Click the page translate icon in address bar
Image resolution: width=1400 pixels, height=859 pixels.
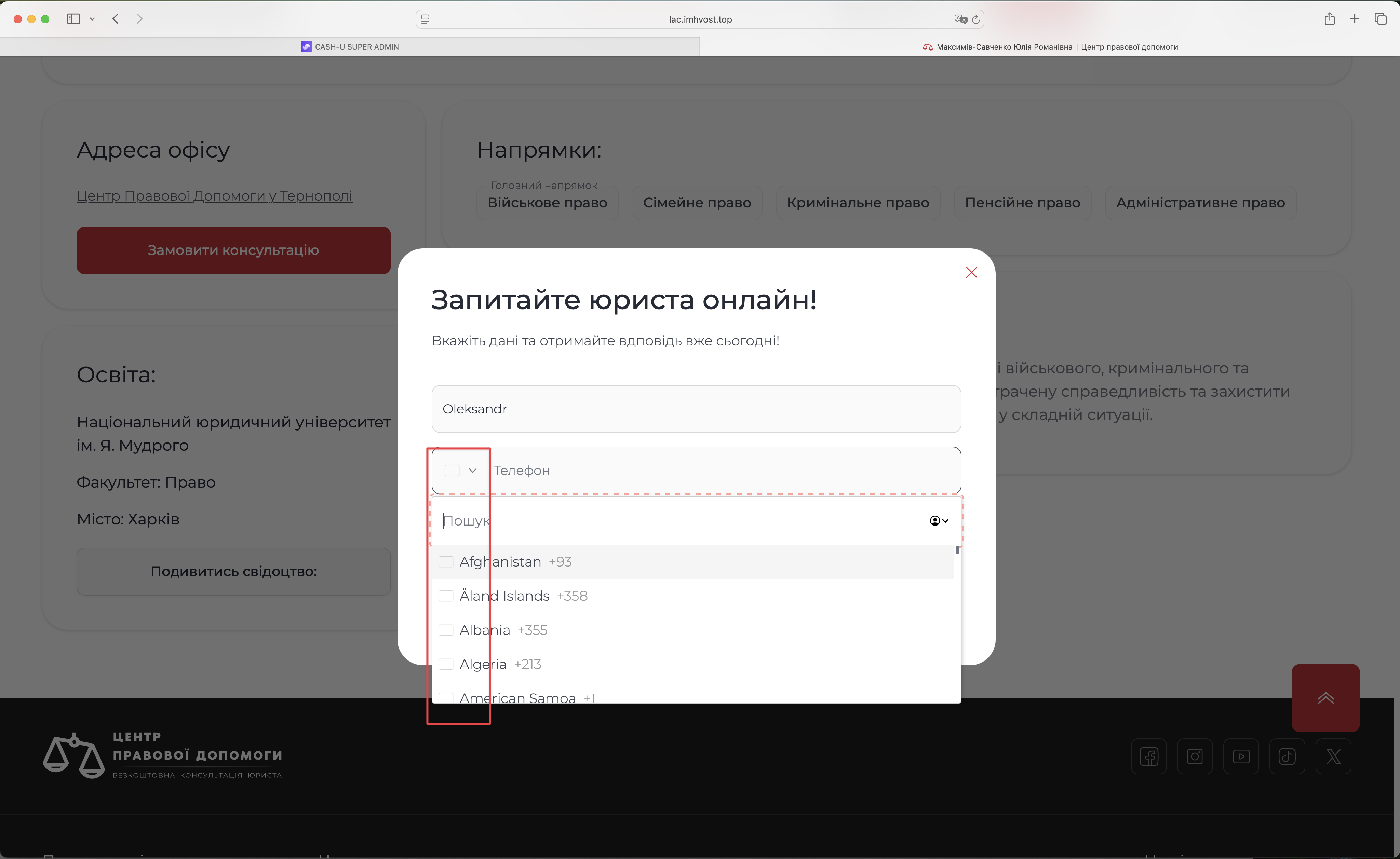point(960,19)
